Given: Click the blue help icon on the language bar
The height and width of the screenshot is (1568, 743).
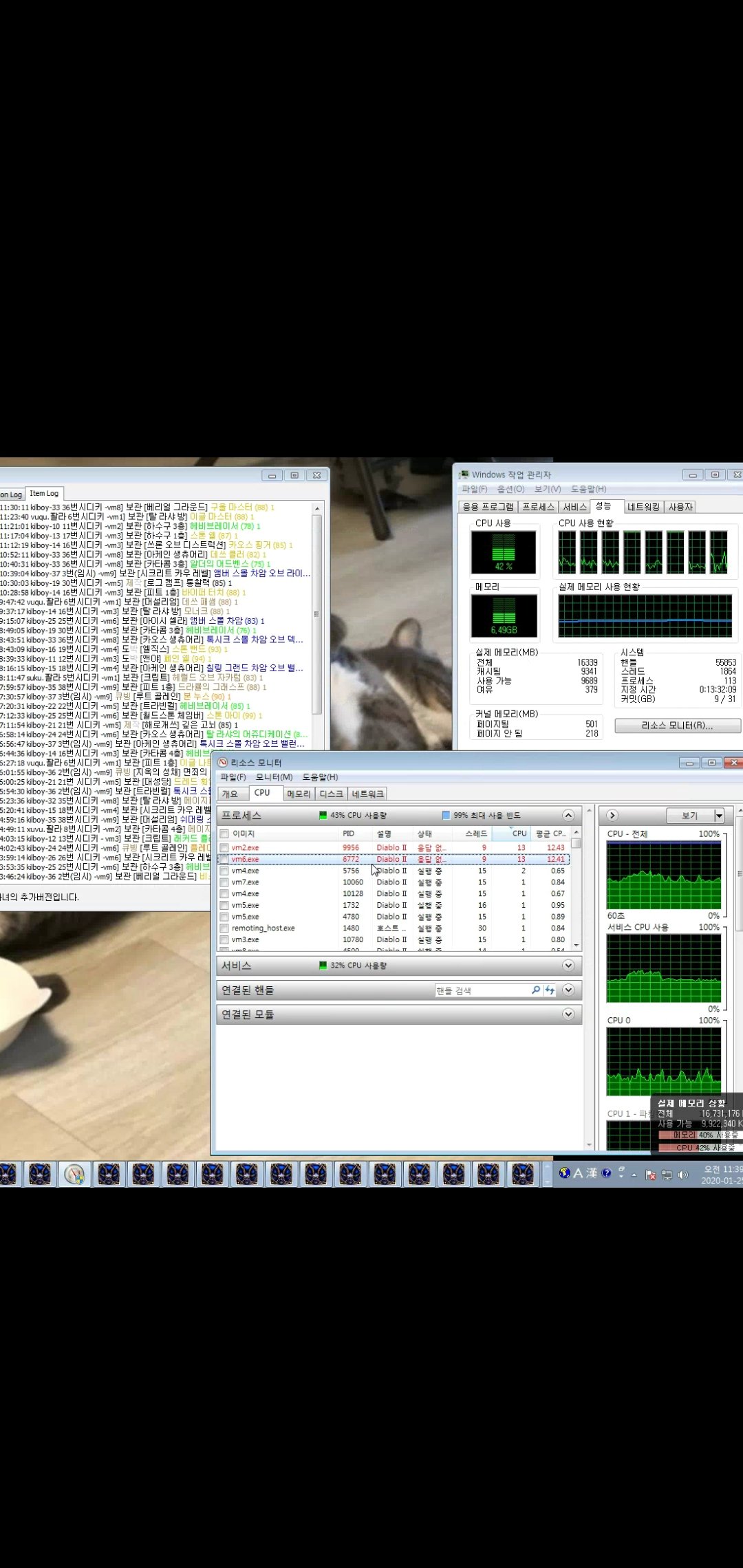Looking at the screenshot, I should (x=607, y=1173).
